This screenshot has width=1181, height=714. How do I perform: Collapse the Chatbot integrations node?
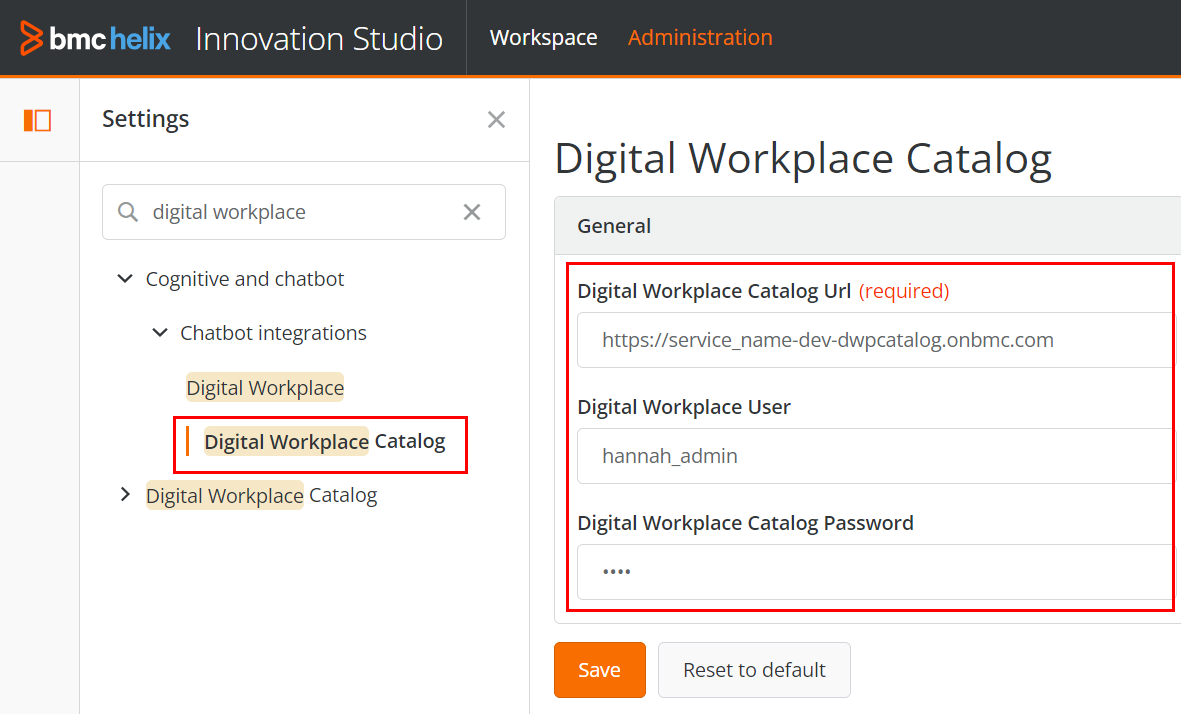pyautogui.click(x=160, y=332)
